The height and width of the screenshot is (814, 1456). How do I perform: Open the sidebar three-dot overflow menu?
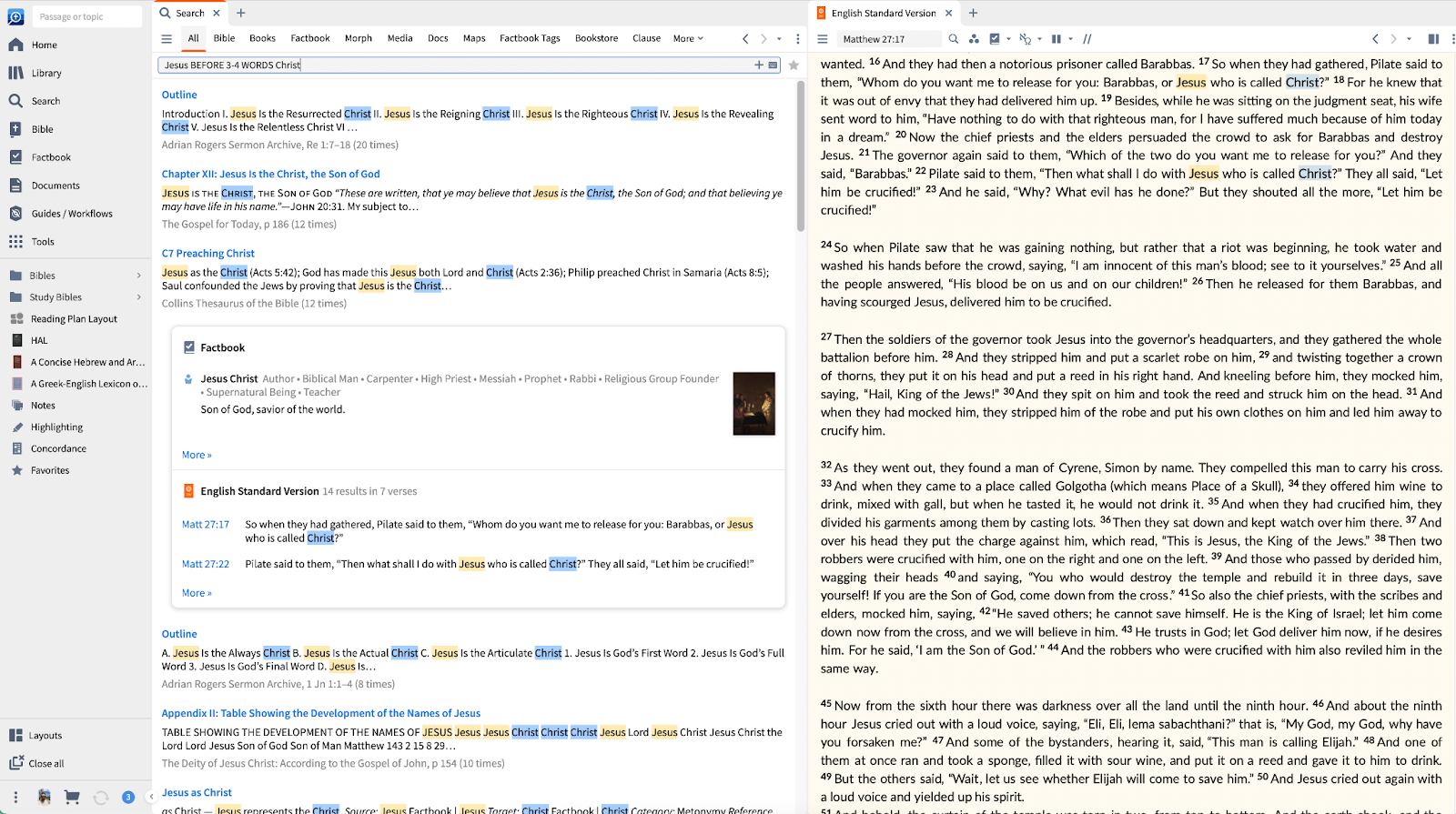[x=15, y=797]
